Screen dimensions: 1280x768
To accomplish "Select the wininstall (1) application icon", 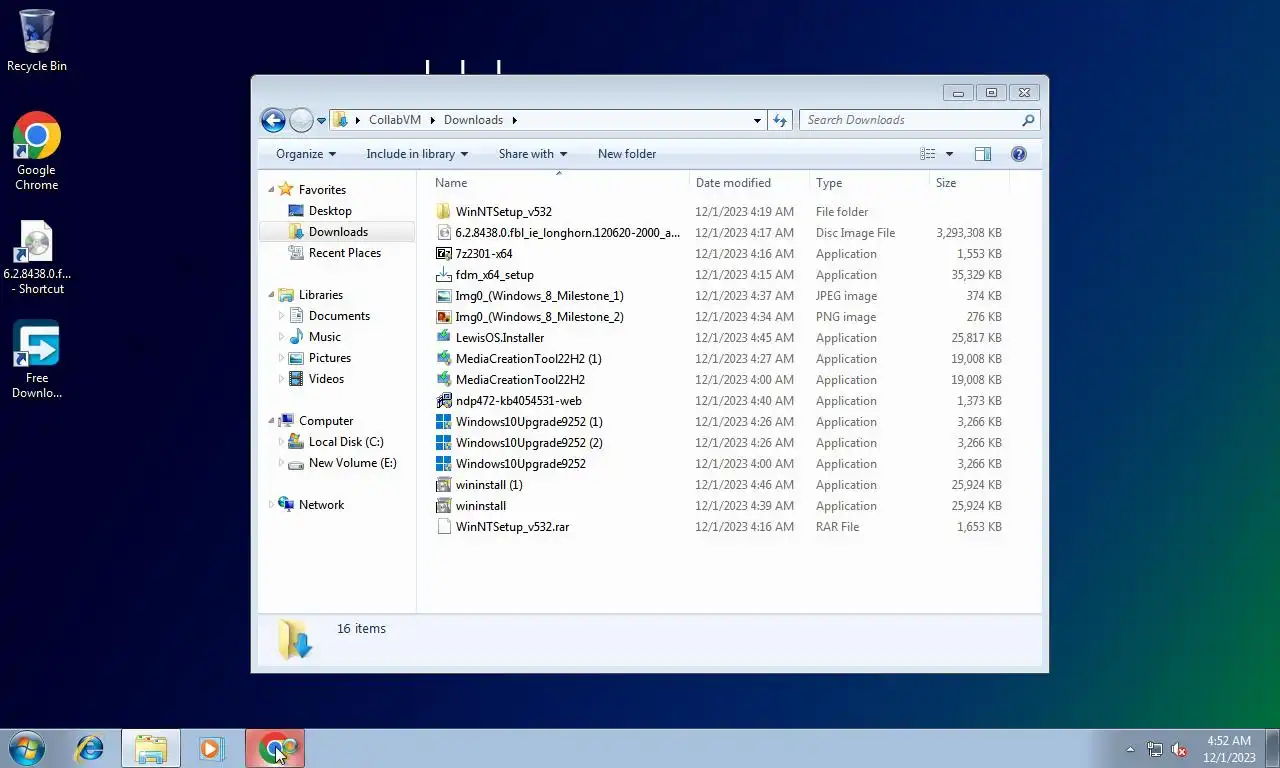I will click(444, 485).
